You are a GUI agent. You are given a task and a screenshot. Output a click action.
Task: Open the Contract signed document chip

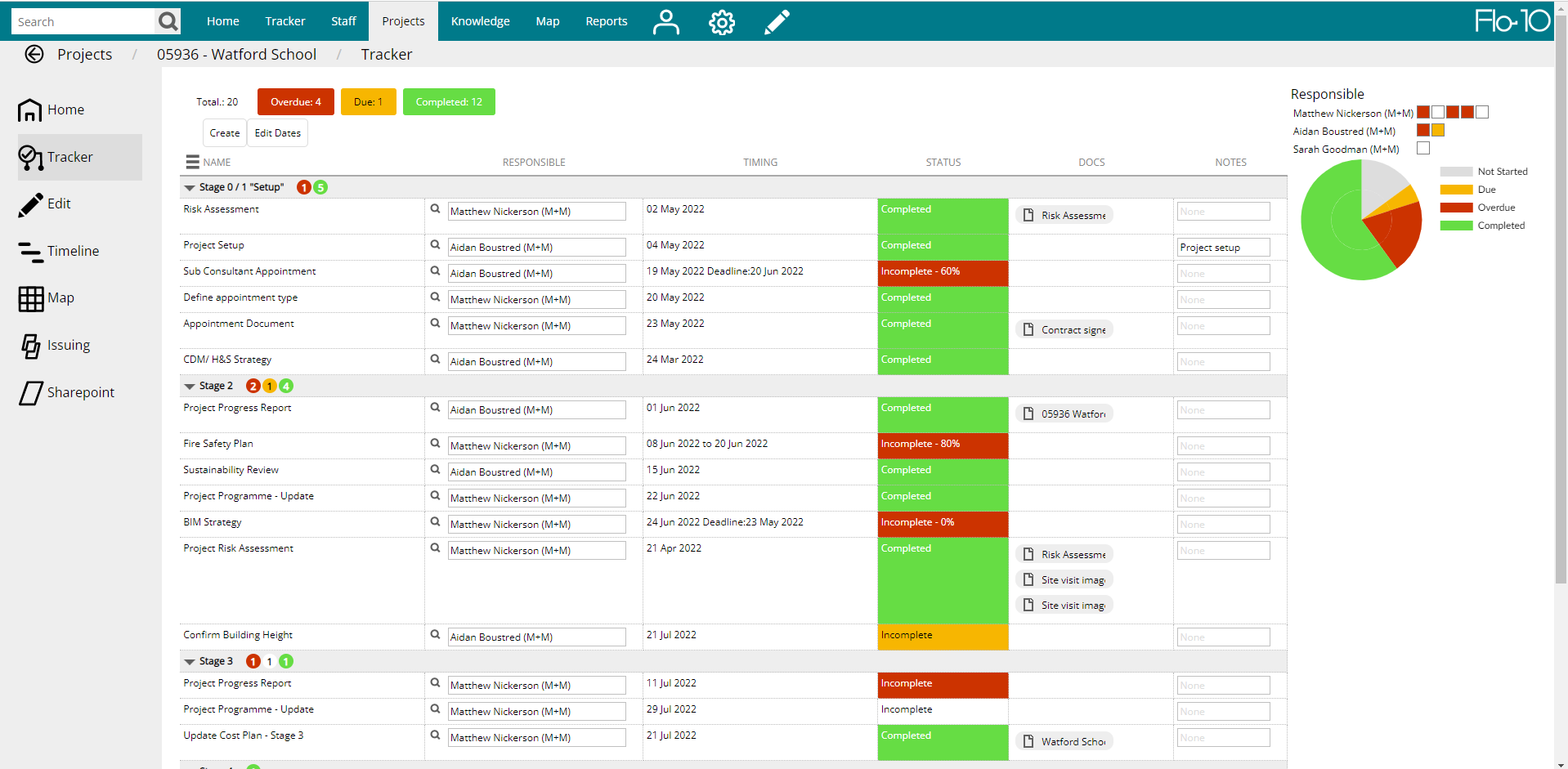coord(1064,329)
